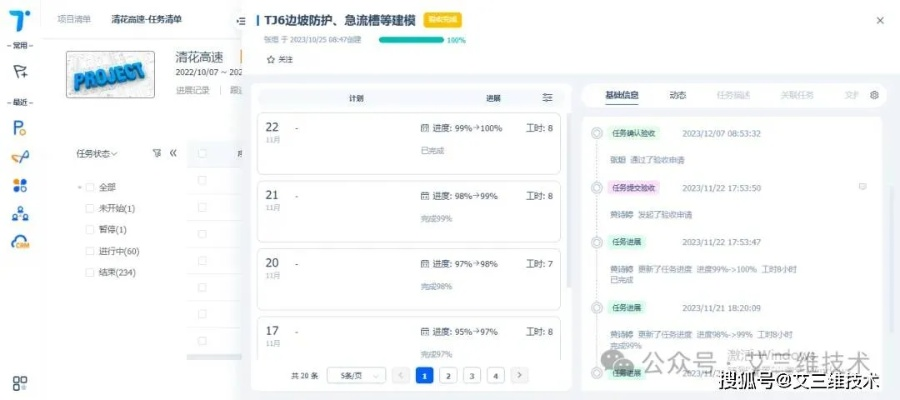Switch to the 清花高速-任务清单 tab
The image size is (900, 400).
[146, 20]
